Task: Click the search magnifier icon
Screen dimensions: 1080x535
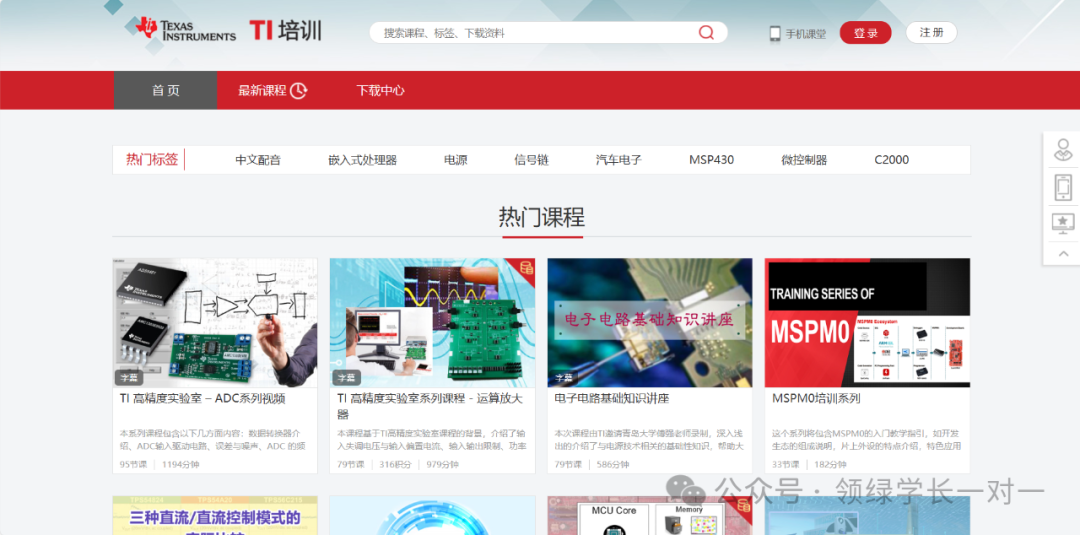Action: point(706,32)
